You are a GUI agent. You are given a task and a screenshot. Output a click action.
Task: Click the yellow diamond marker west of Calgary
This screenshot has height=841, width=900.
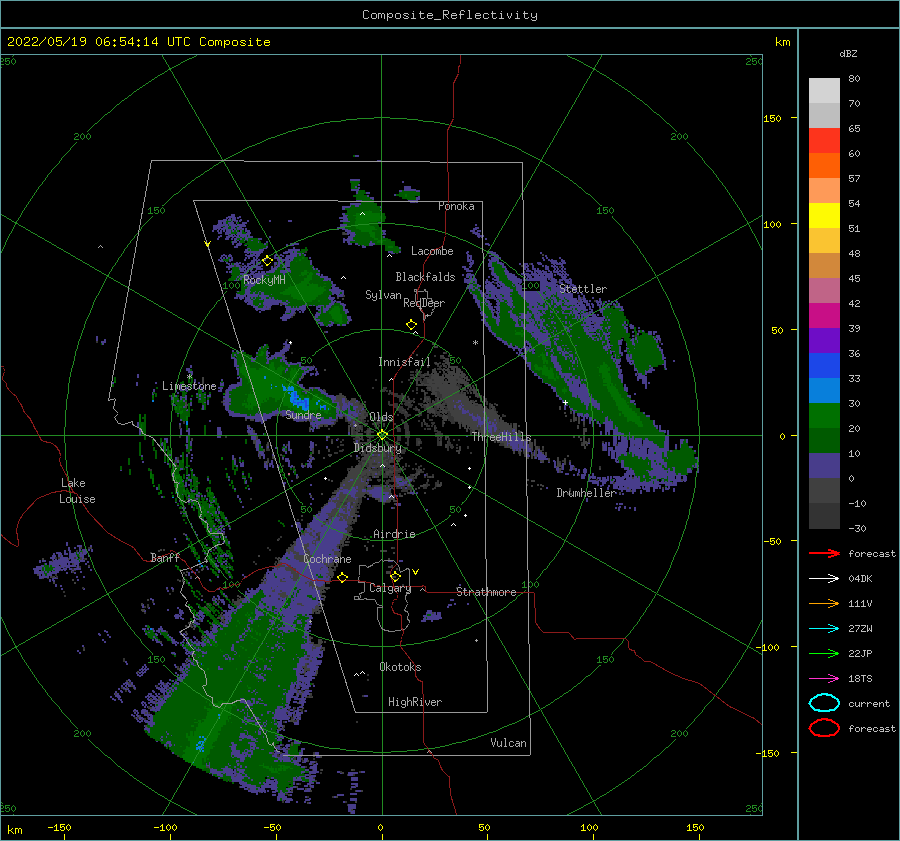[343, 577]
